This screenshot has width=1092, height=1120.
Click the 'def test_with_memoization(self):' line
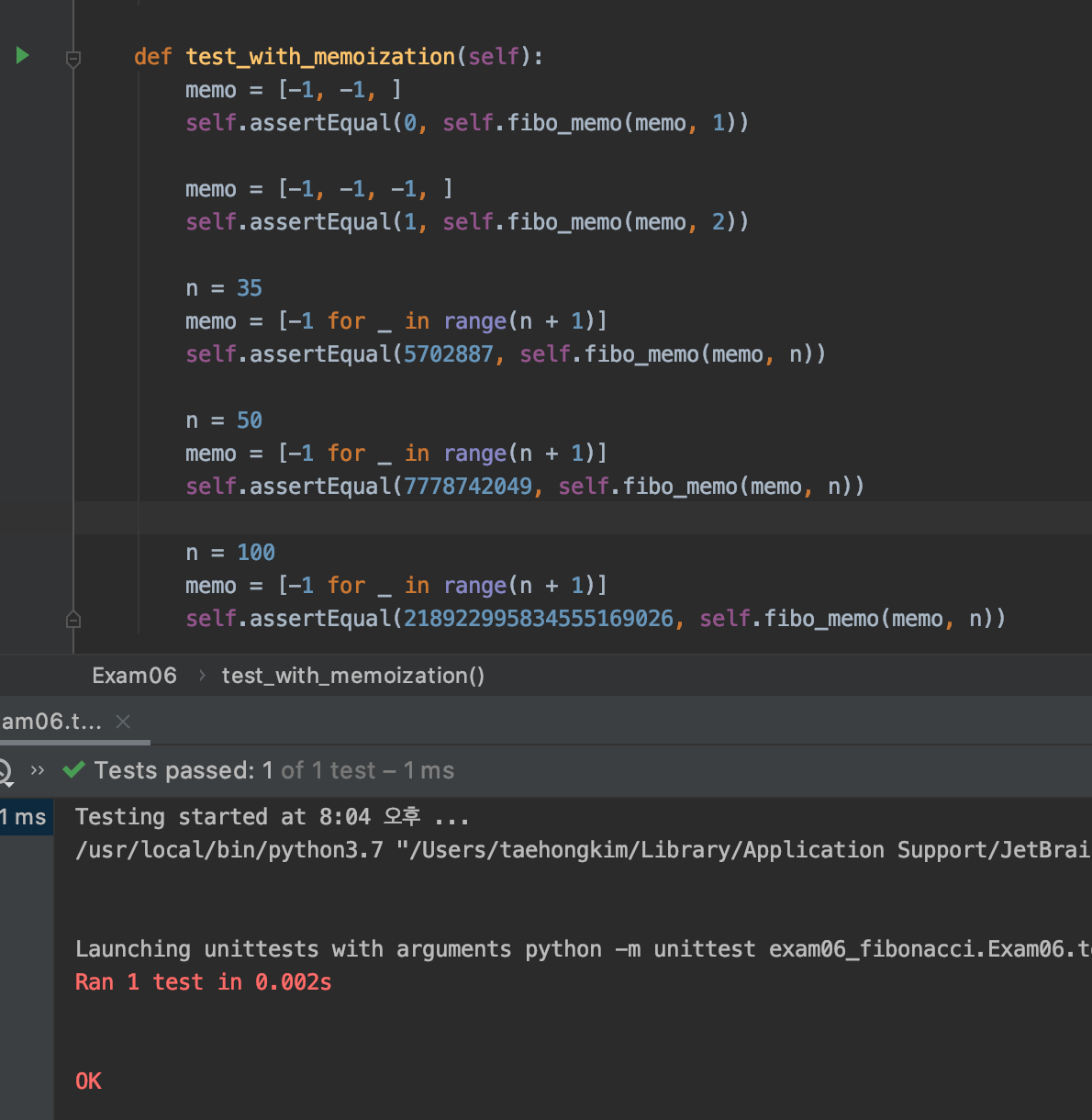point(339,57)
